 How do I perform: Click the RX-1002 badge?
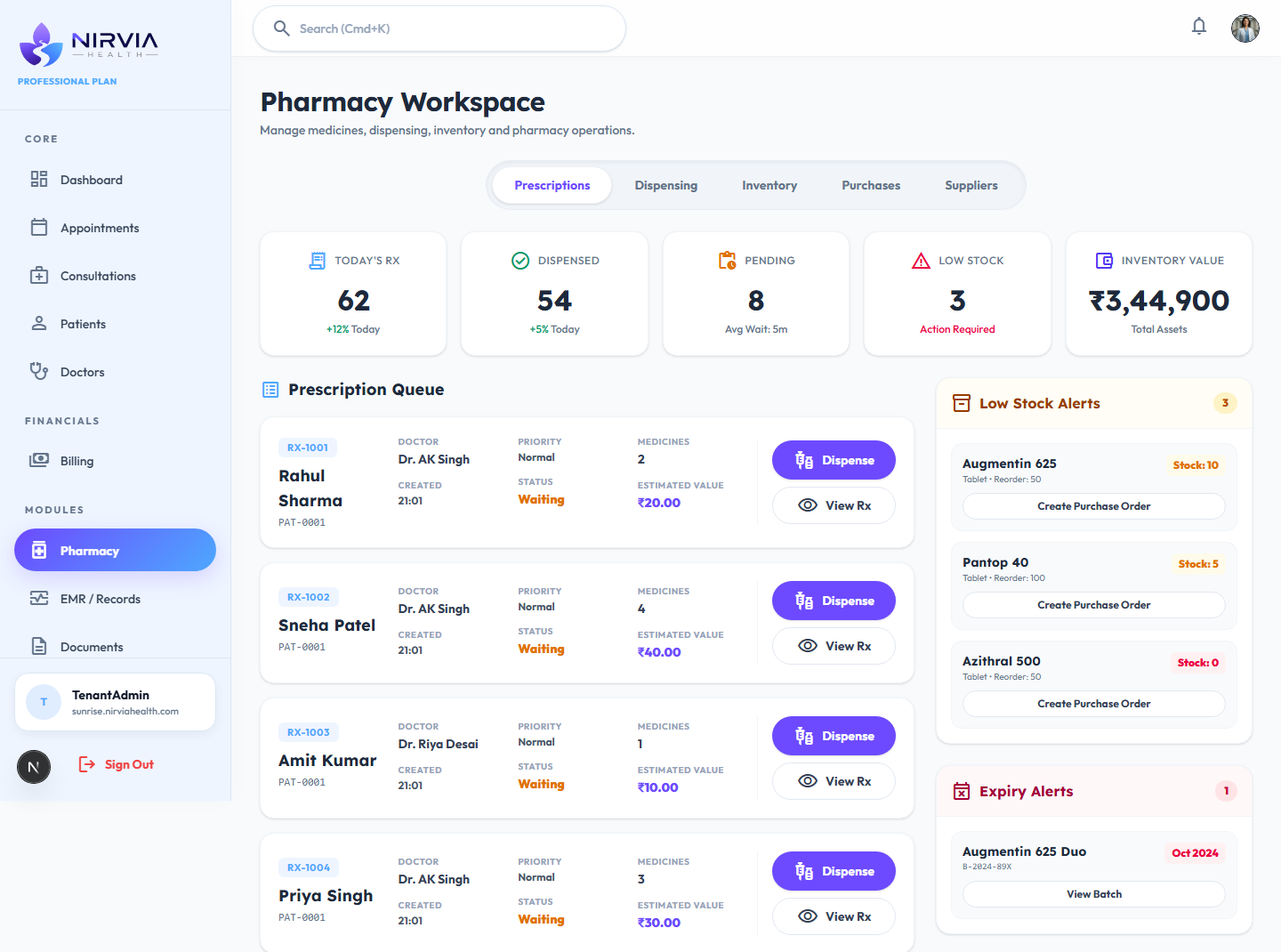point(308,597)
